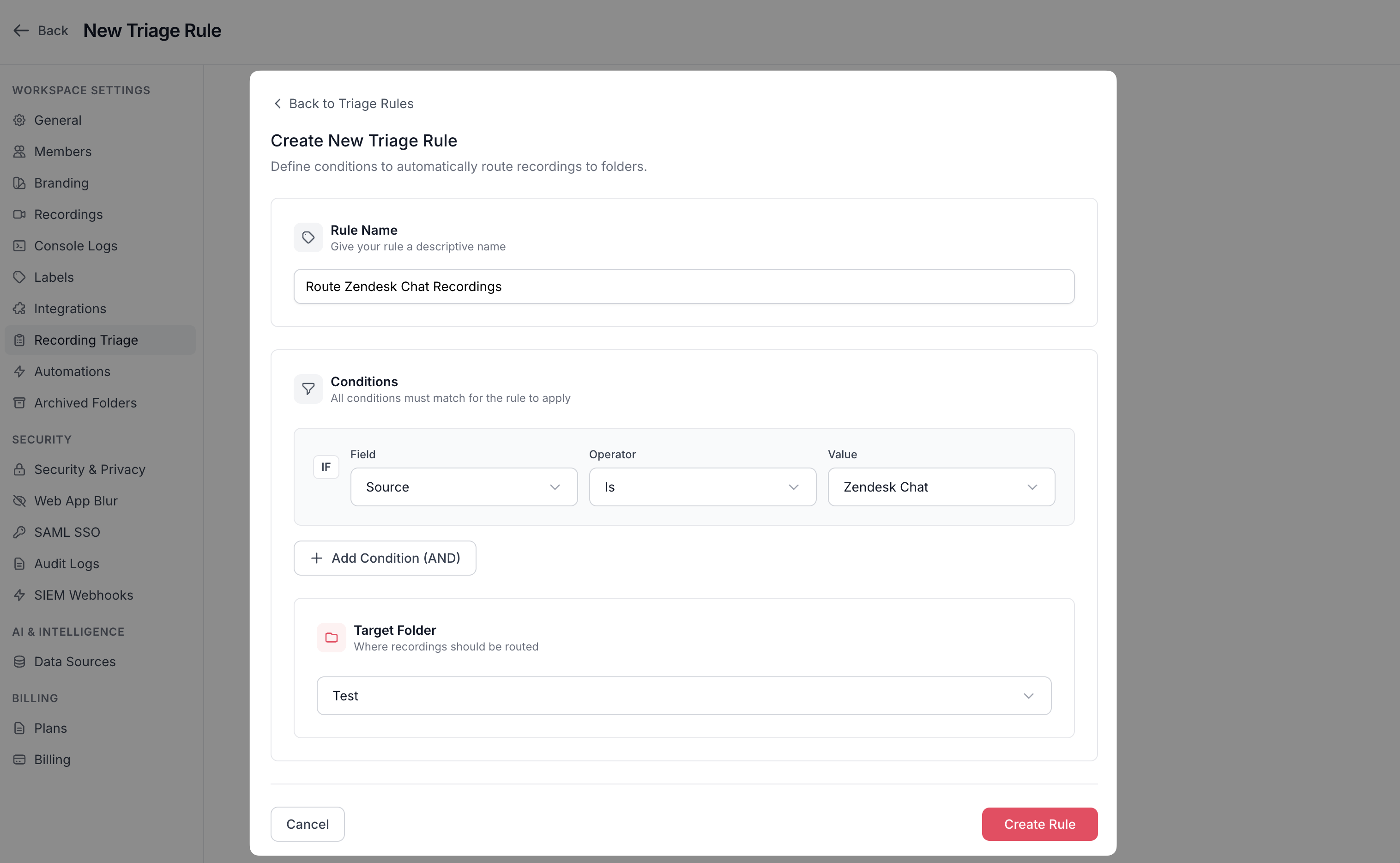The height and width of the screenshot is (863, 1400).
Task: Click the tag icon beside Rule Name
Action: (308, 237)
